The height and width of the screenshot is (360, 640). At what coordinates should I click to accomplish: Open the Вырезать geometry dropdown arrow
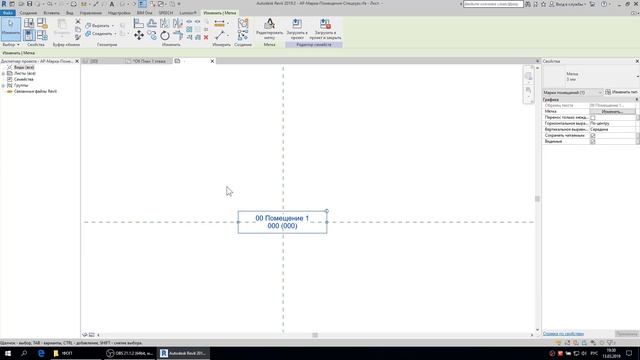coord(113,26)
